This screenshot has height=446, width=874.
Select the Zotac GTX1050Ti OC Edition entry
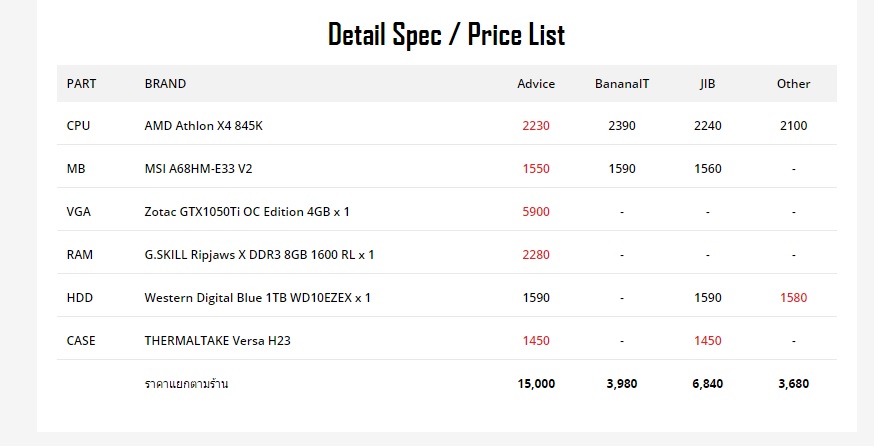coord(247,212)
